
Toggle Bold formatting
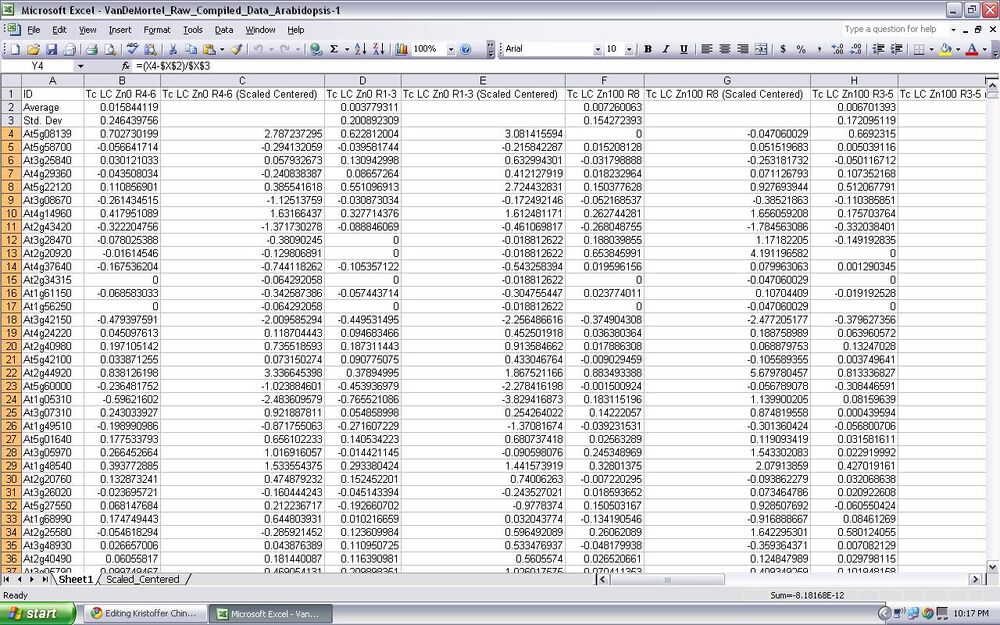[x=648, y=49]
